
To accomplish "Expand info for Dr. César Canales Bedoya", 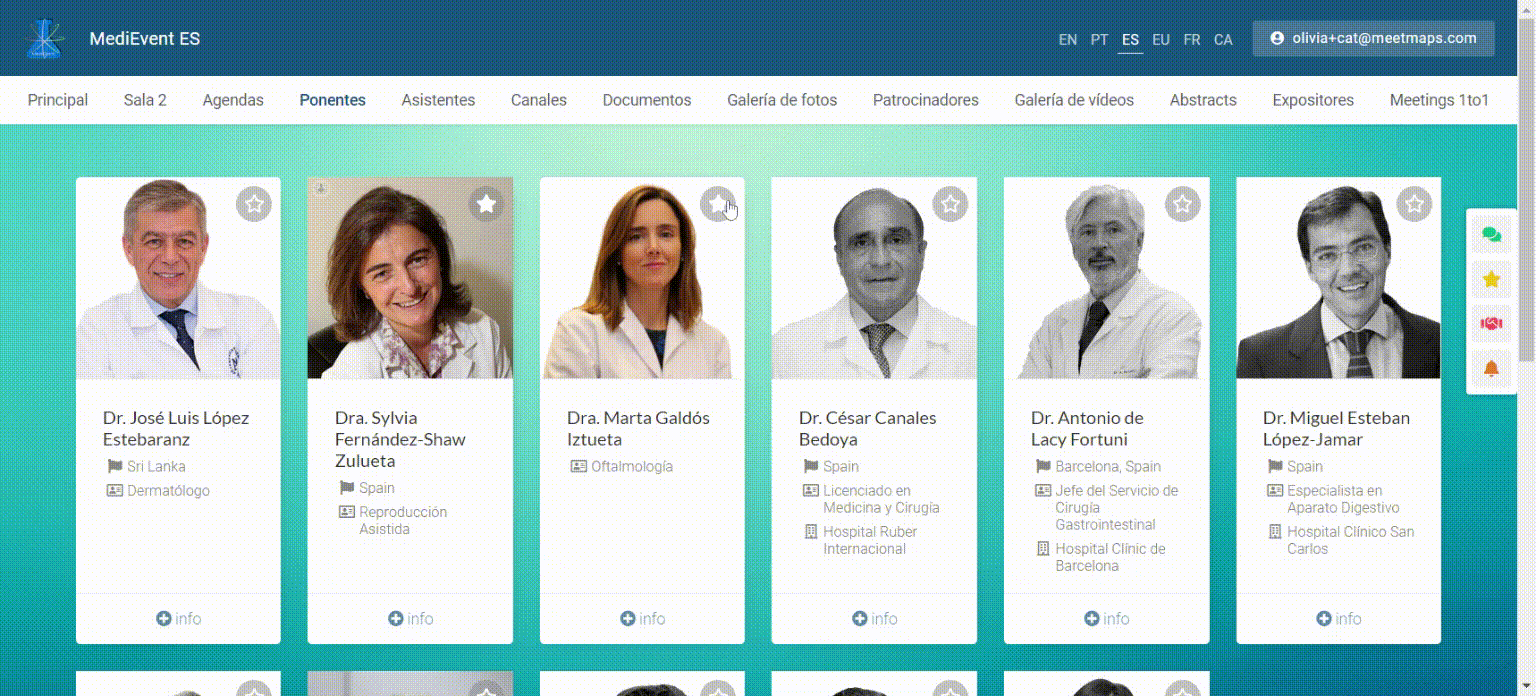I will pos(874,619).
